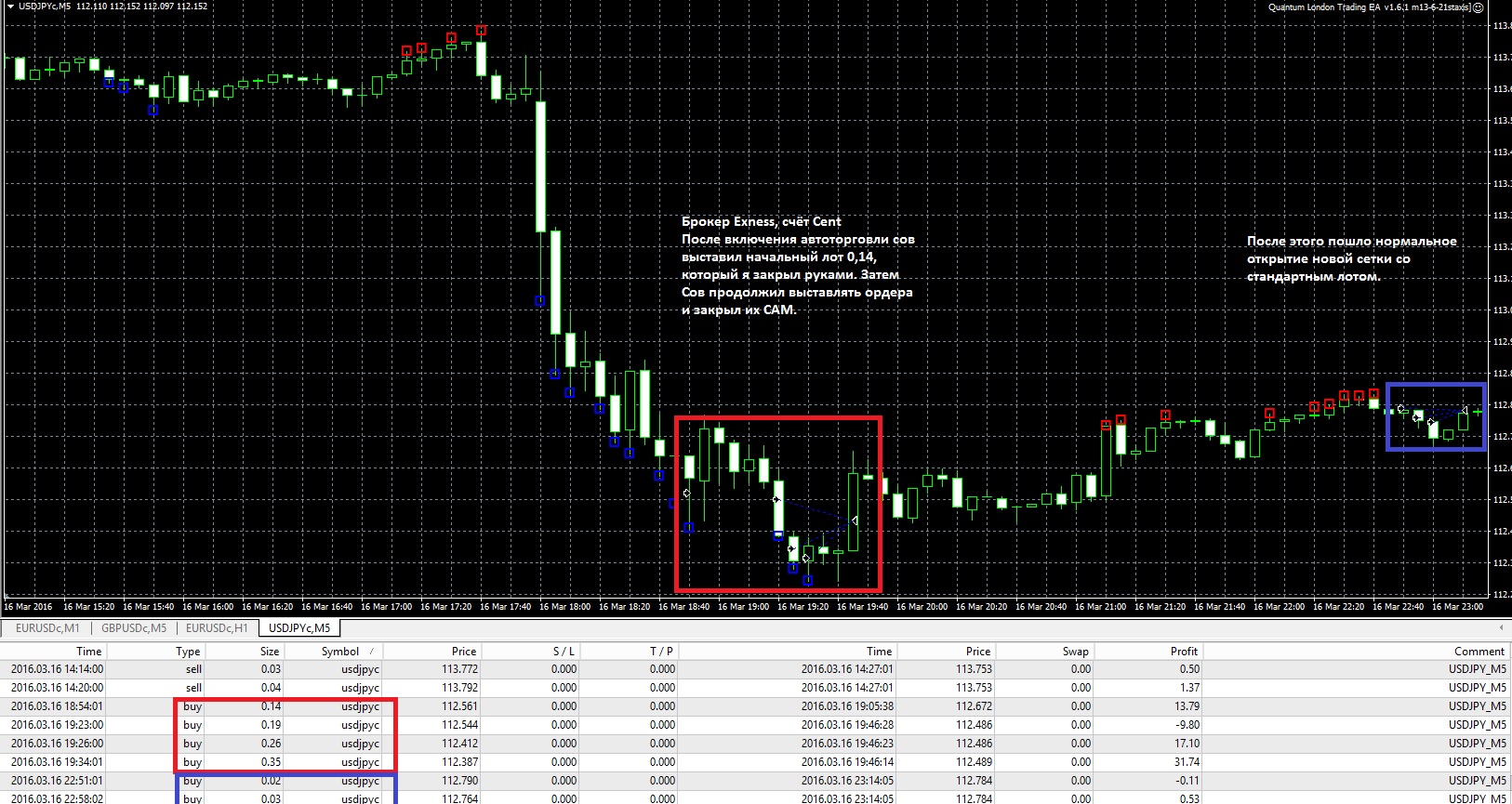Click close time 2016.03.16 19:05:38

tap(847, 706)
